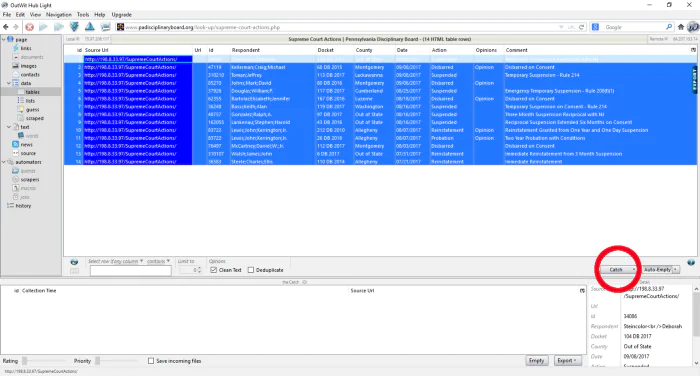Open column picker in catch panel
The image size is (700, 376).
click(x=582, y=291)
